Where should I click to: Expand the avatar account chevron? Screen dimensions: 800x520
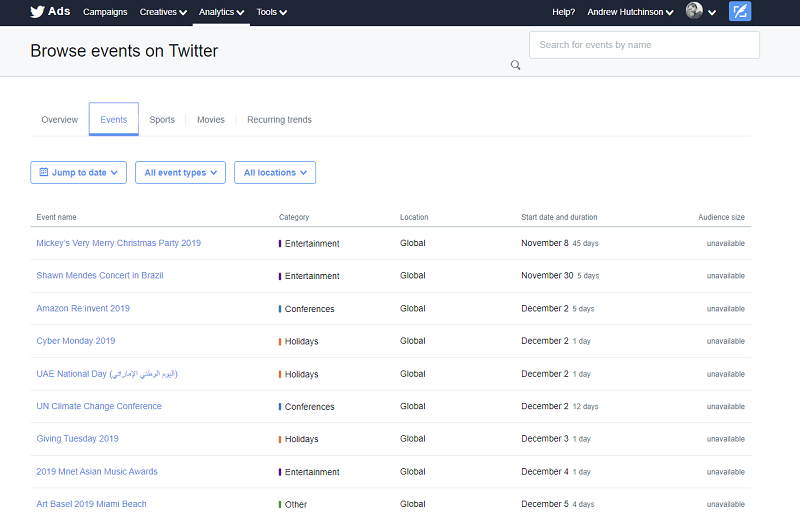(712, 13)
